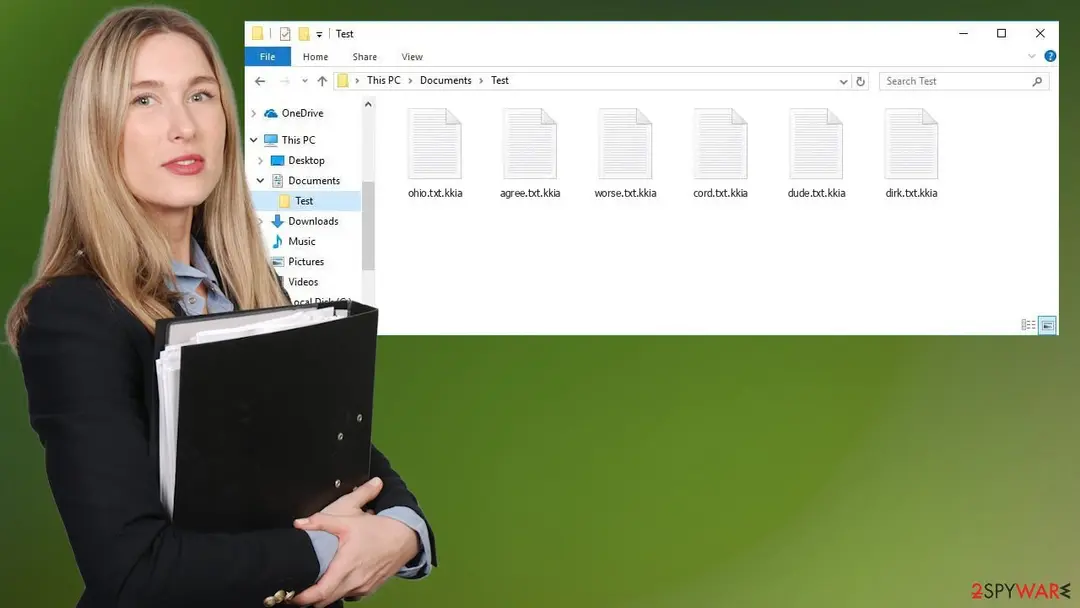
Task: Collapse the Documents tree node
Action: tap(260, 180)
